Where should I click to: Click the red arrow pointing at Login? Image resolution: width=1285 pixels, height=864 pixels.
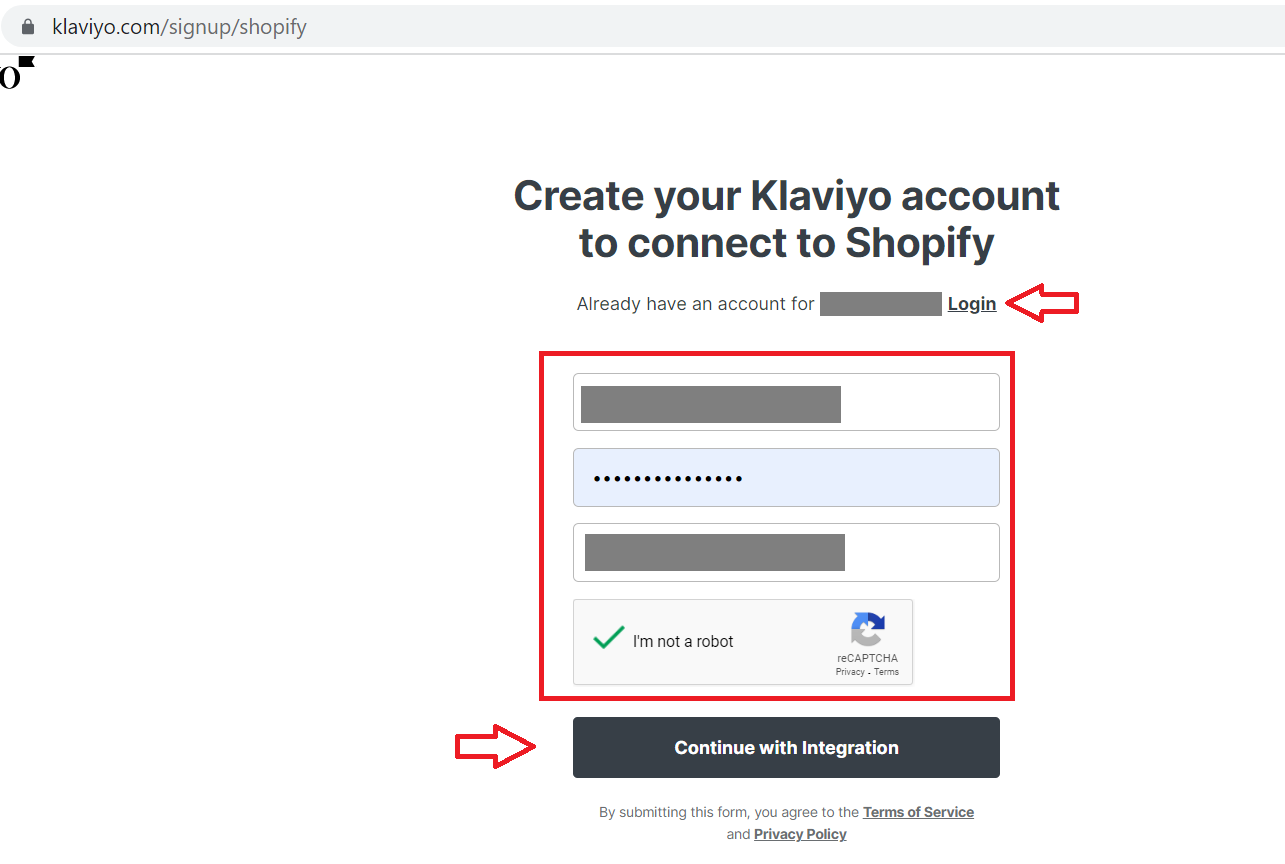pyautogui.click(x=1042, y=303)
